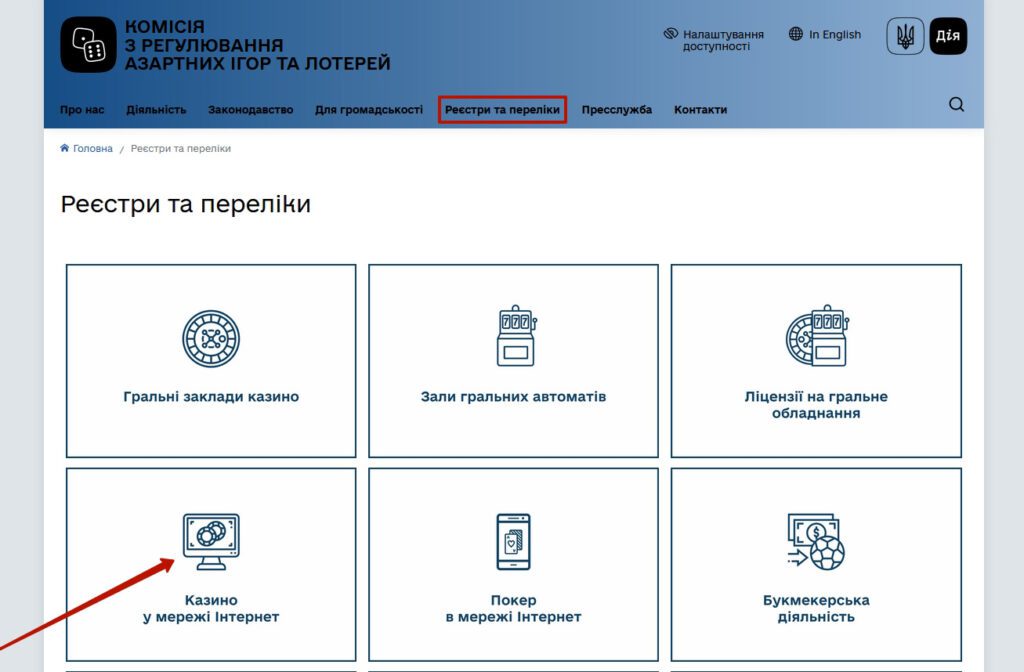This screenshot has height=672, width=1024.
Task: Open the Зали гральних автоматів registry
Action: coord(513,360)
